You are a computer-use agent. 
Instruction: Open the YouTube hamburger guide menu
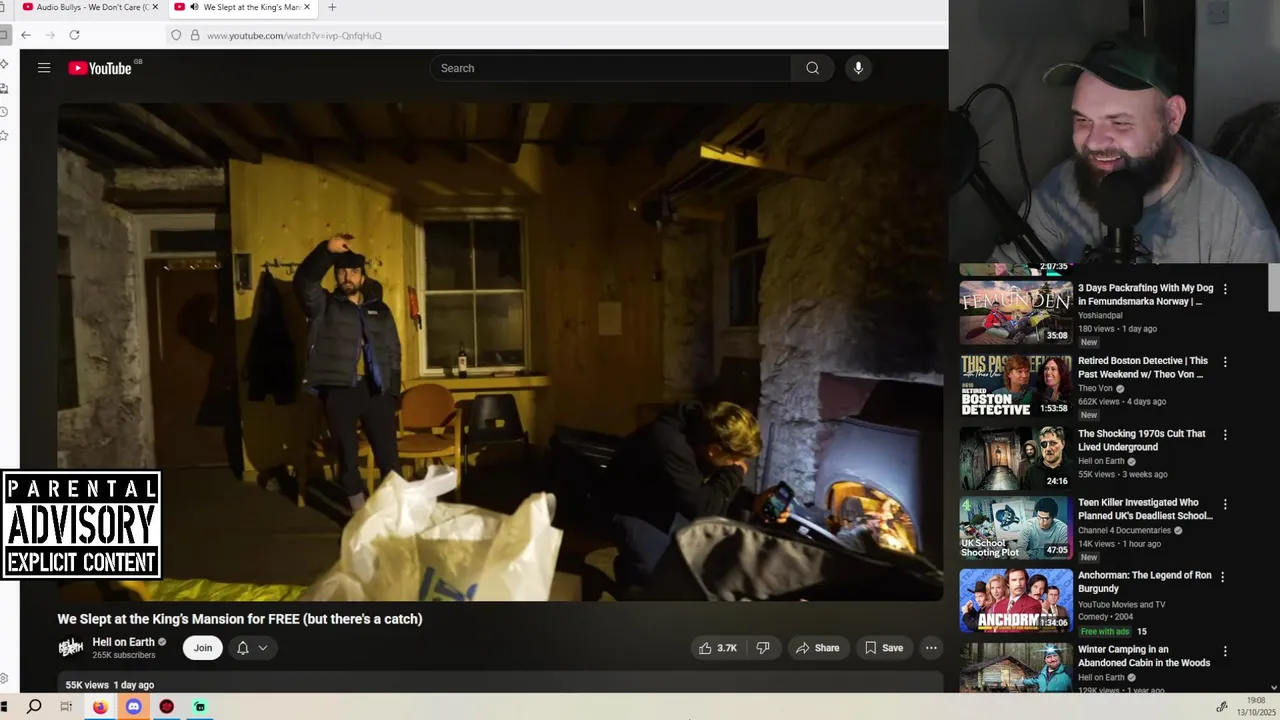44,68
